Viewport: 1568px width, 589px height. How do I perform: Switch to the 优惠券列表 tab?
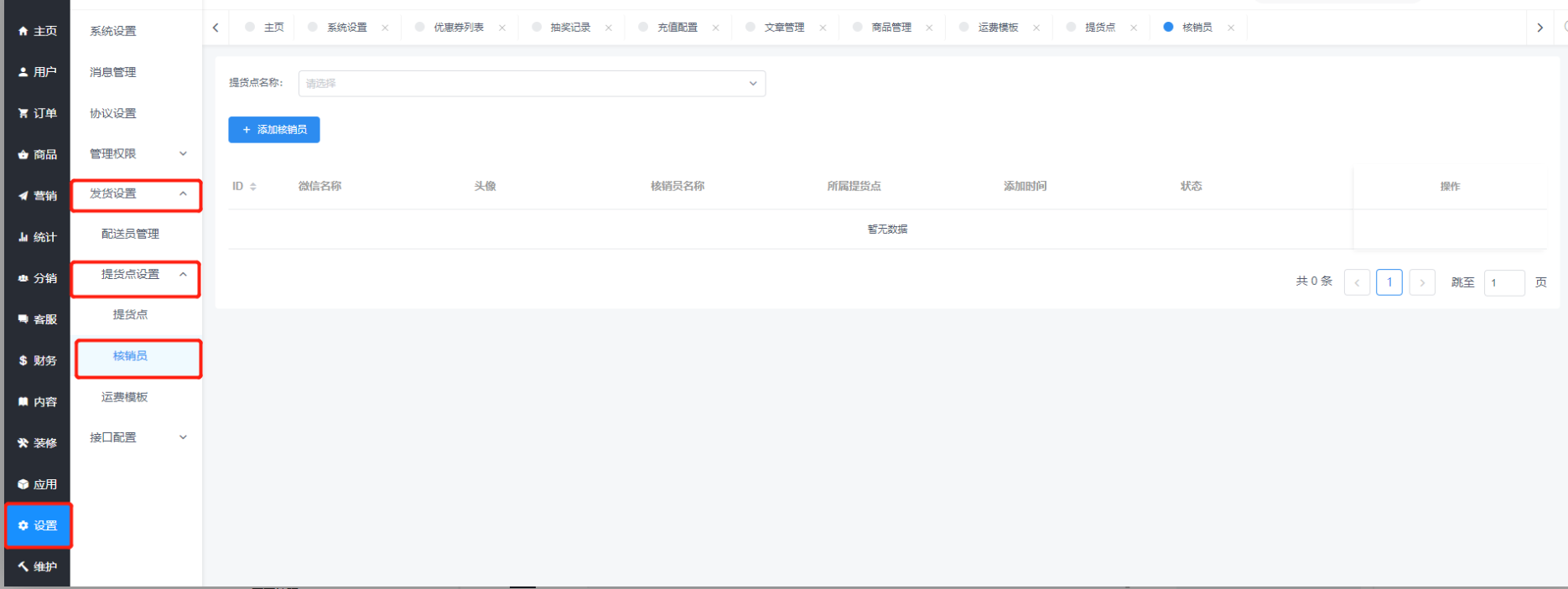tap(458, 28)
